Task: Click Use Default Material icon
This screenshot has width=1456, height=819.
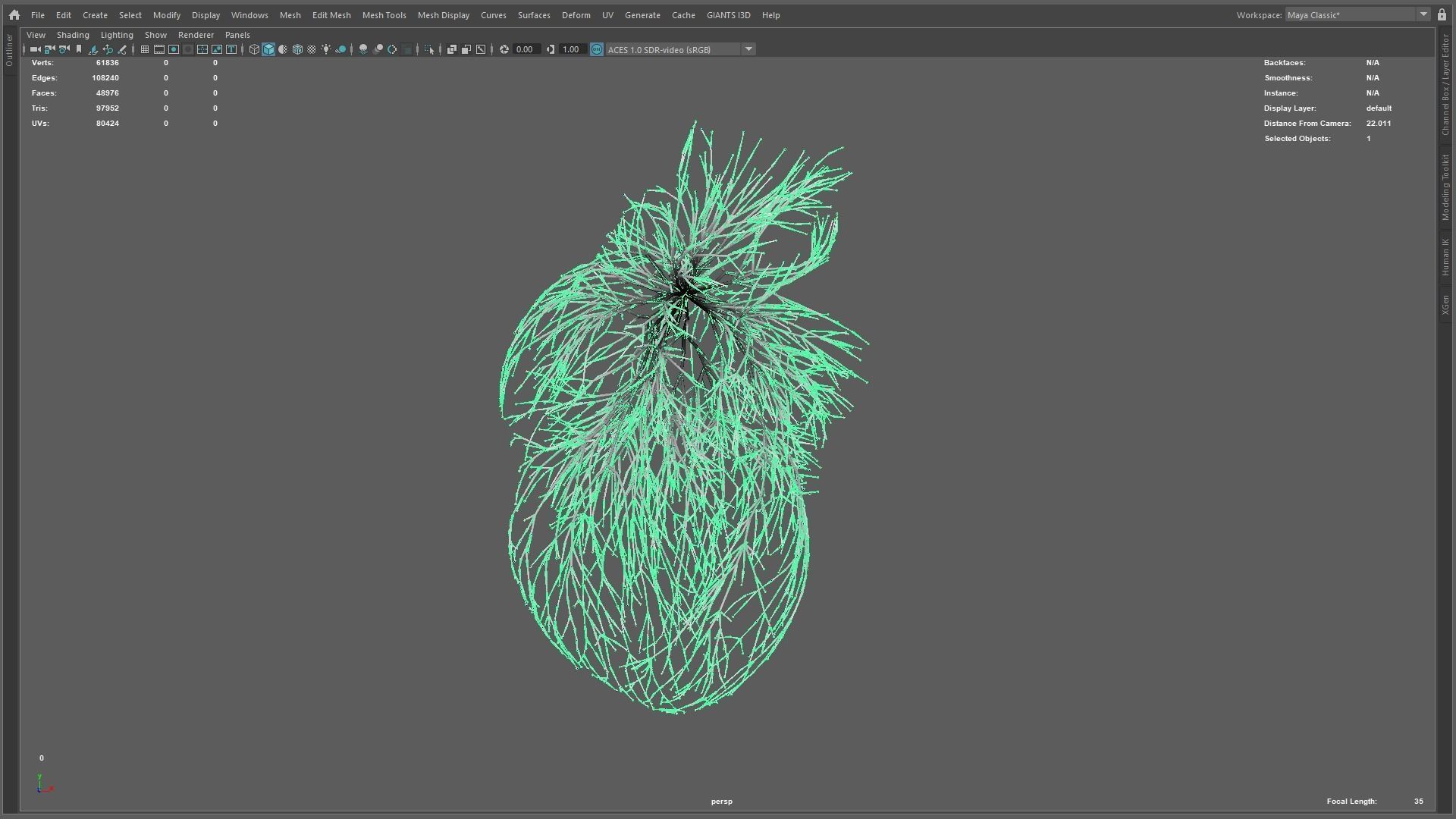Action: tap(283, 49)
